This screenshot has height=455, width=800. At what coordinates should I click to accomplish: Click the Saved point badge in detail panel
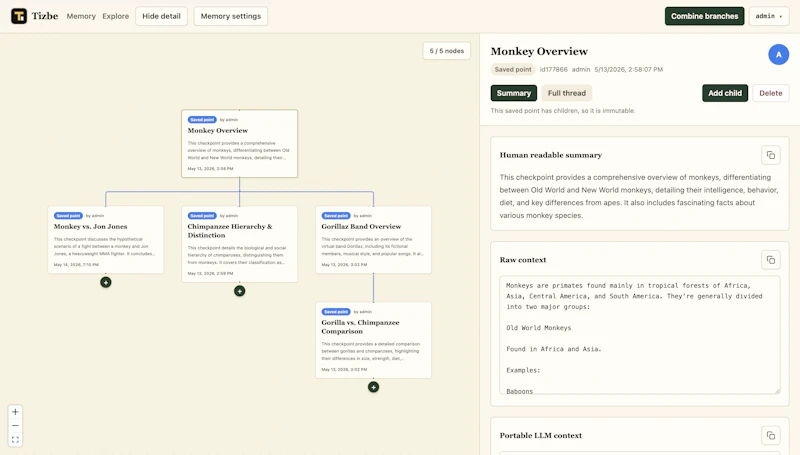513,69
